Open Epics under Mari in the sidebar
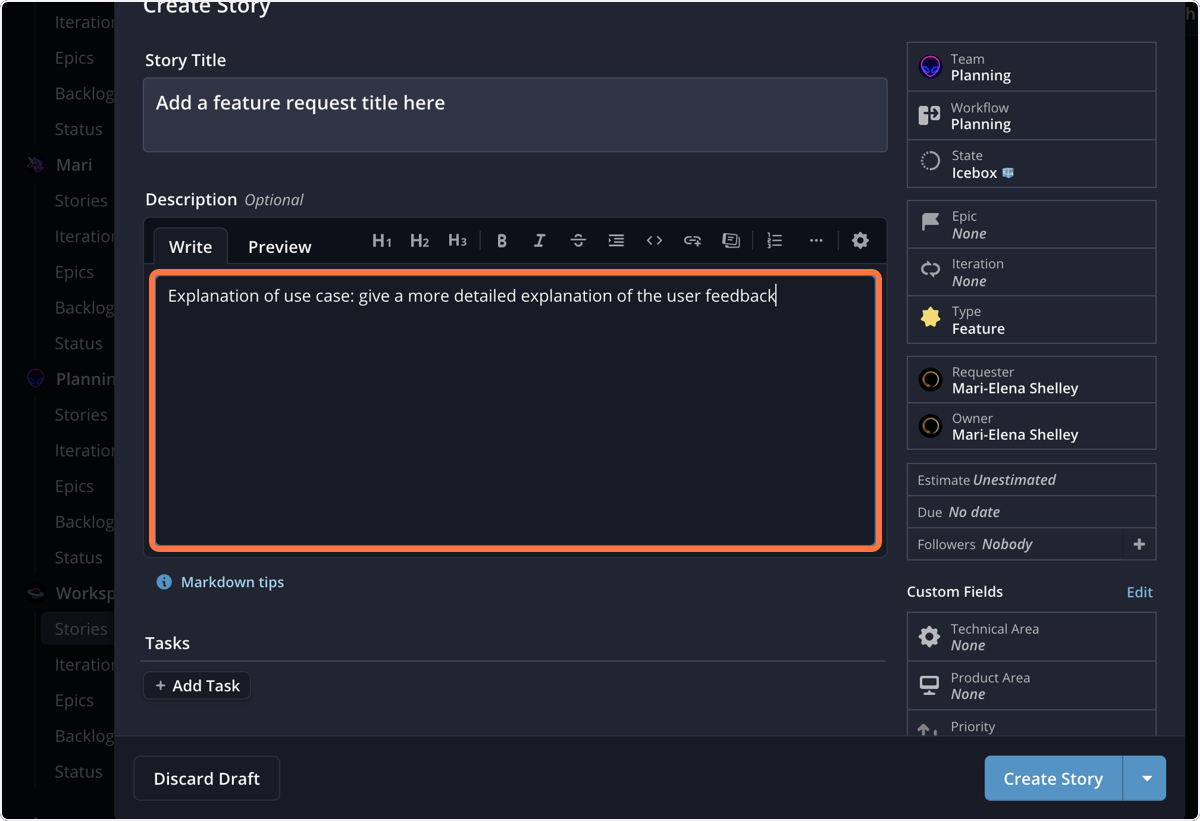This screenshot has height=821, width=1200. pyautogui.click(x=74, y=272)
